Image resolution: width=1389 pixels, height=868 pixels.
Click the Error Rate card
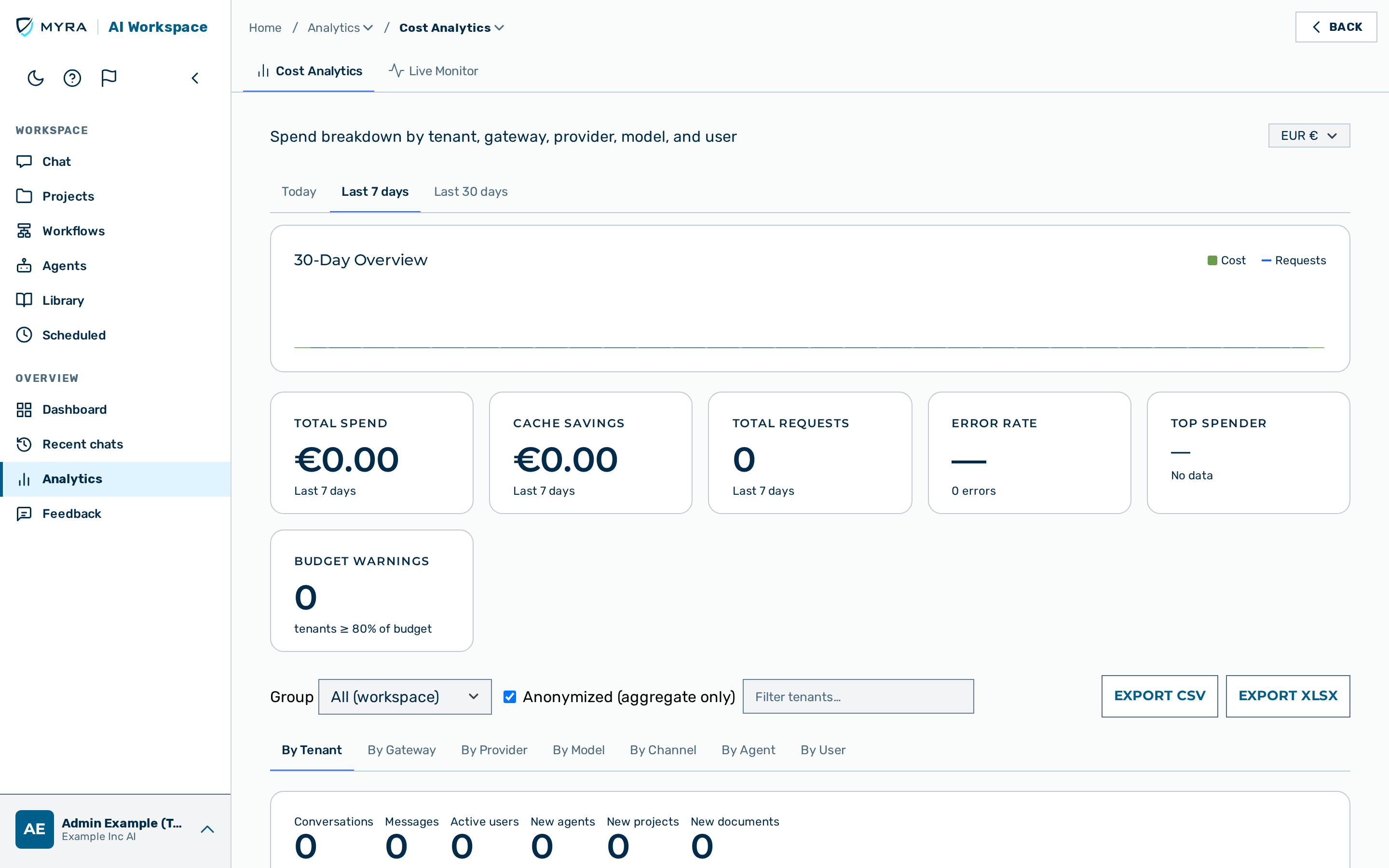pos(1029,452)
